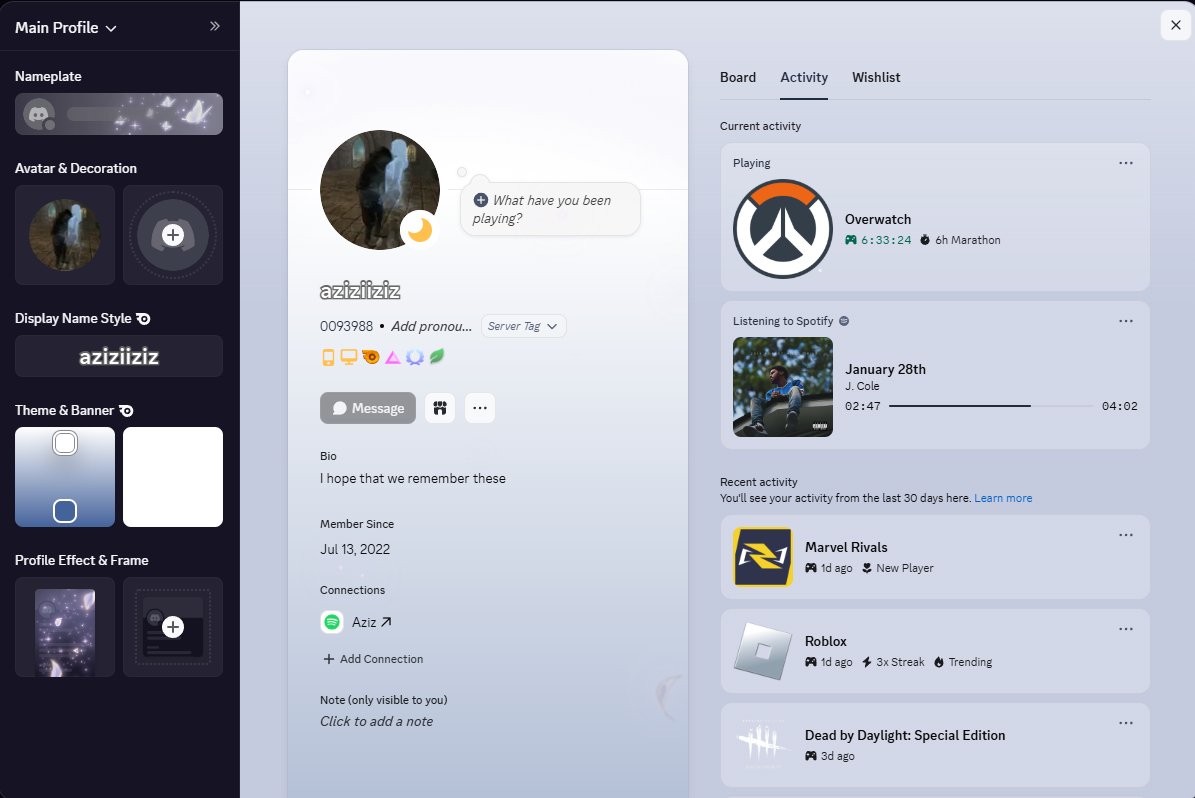
Task: Open the Main Profile dropdown
Action: [66, 27]
